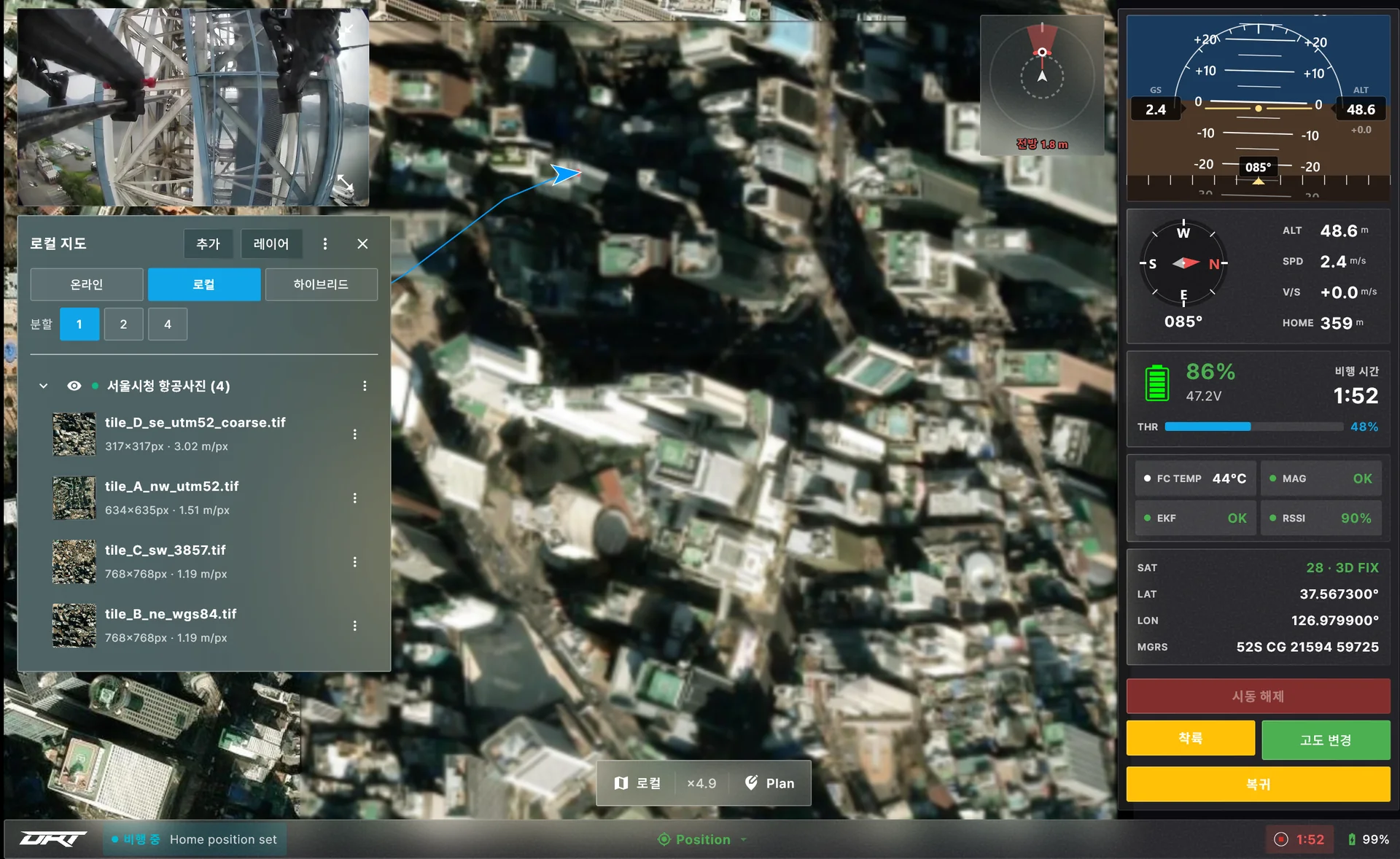Click the 서울시청 항공사진 (4) group name
Image resolution: width=1400 pixels, height=859 pixels.
pos(168,386)
